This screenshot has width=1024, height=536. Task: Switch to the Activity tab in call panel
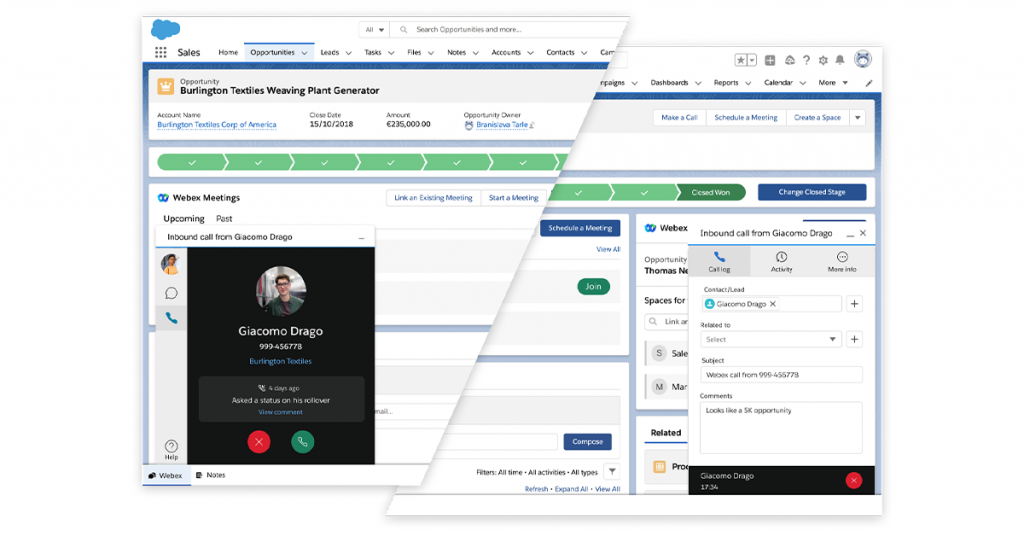[x=781, y=261]
